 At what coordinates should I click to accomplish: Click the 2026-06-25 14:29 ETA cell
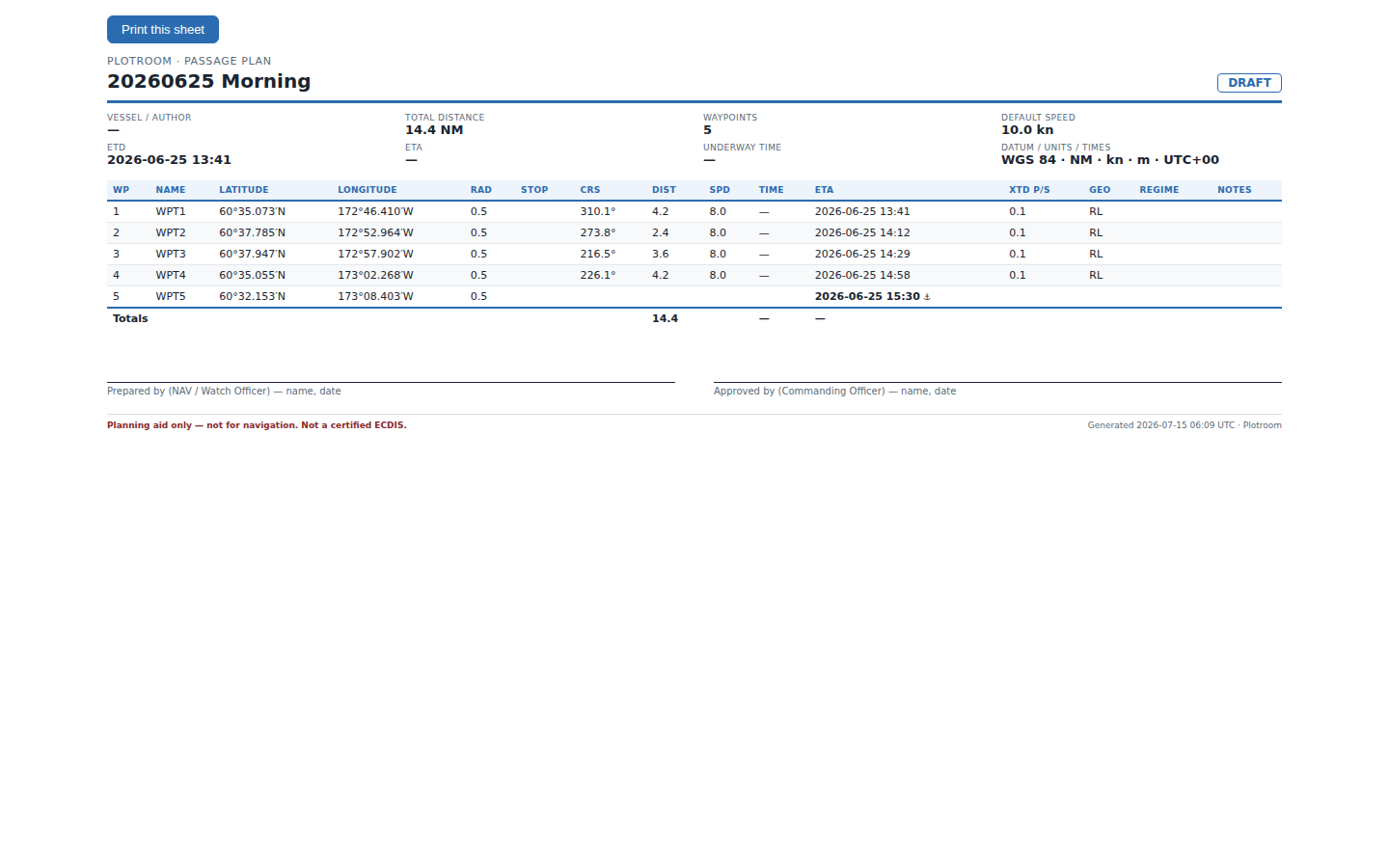862,254
